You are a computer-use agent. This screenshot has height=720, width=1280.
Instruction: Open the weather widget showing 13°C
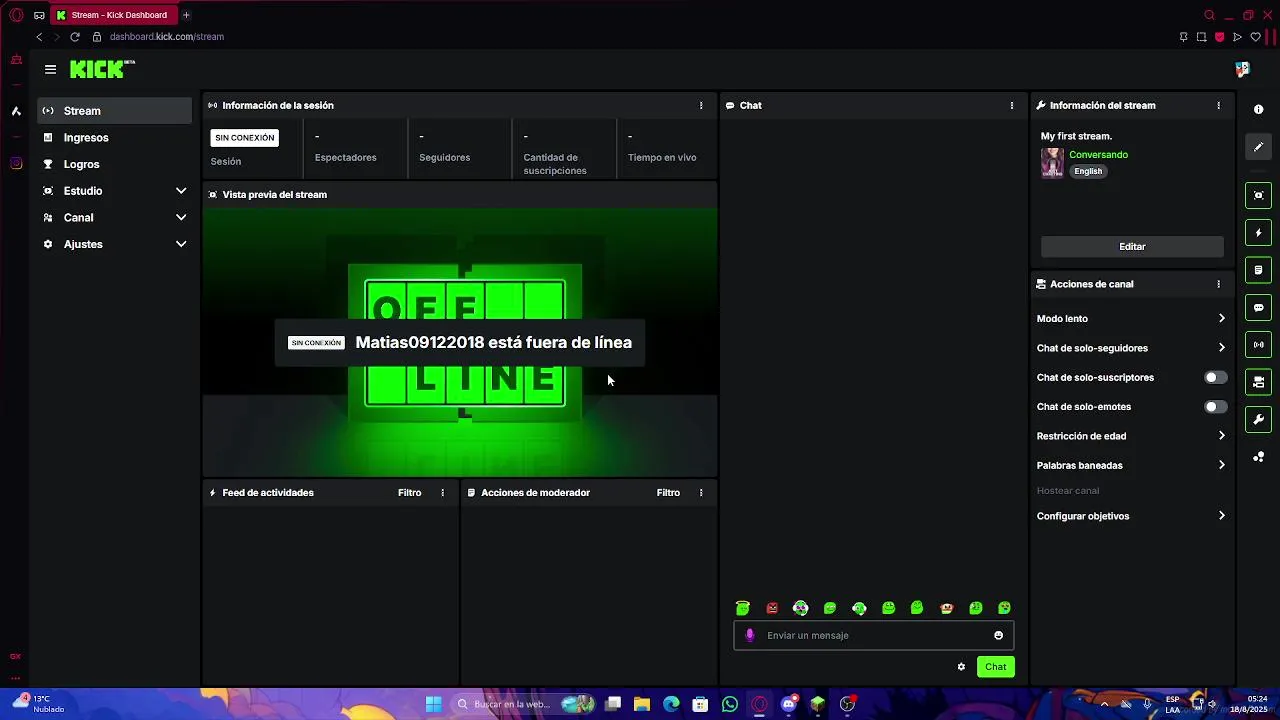pos(38,704)
